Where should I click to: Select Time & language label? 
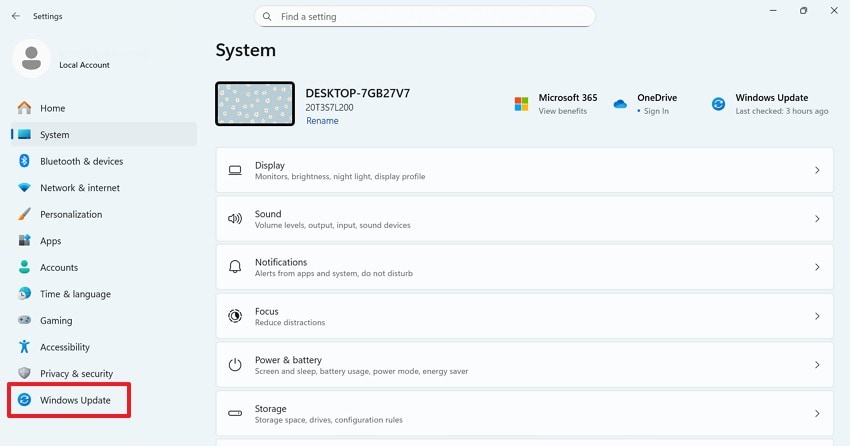(x=75, y=294)
